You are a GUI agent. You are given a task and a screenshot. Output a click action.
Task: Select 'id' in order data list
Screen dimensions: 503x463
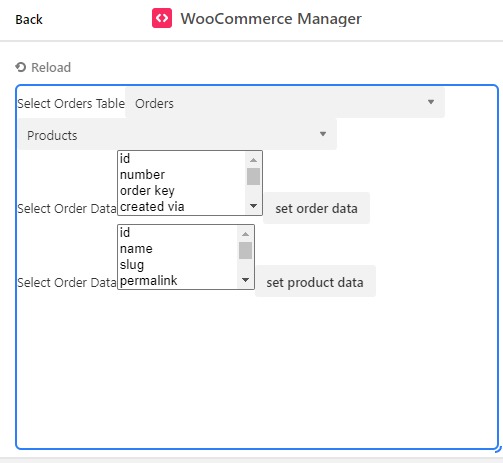click(182, 159)
